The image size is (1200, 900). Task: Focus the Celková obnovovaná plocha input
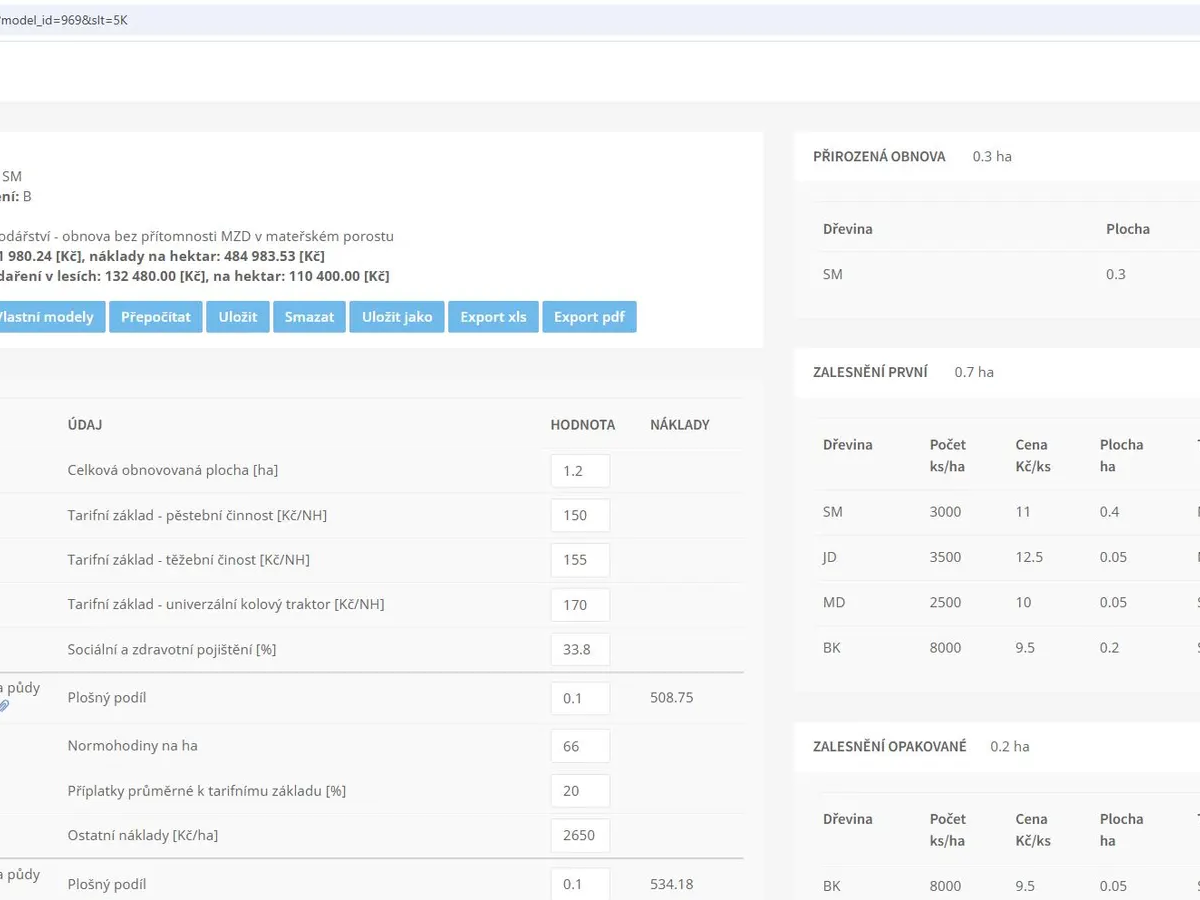pos(580,471)
